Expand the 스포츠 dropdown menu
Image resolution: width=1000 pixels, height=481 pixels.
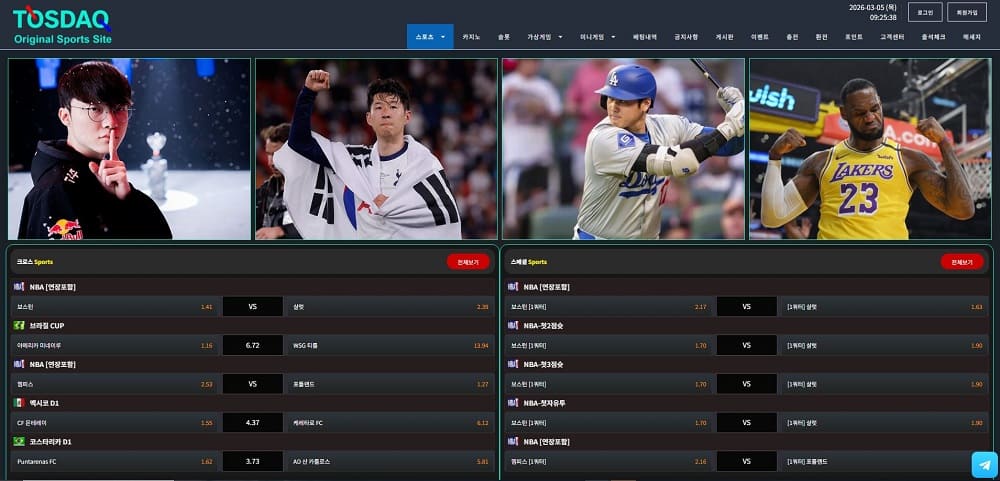pyautogui.click(x=430, y=37)
